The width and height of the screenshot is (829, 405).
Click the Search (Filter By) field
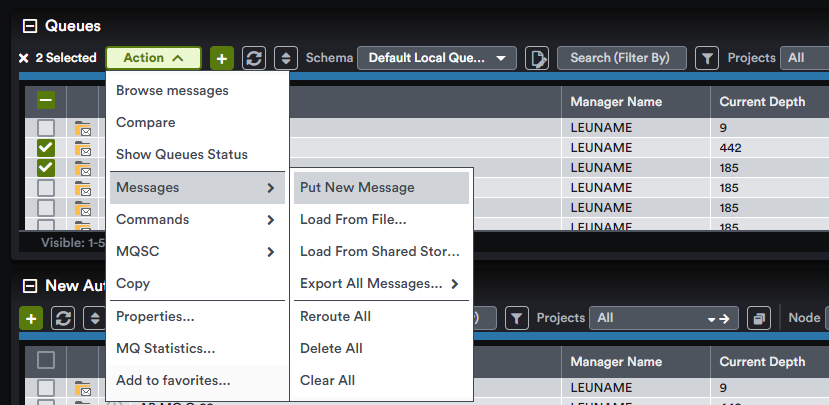(x=622, y=58)
